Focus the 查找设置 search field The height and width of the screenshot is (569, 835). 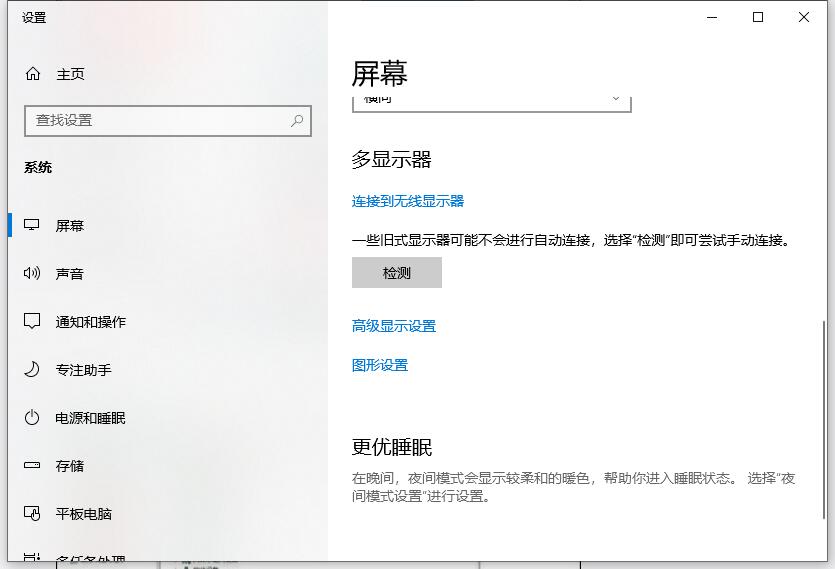point(168,120)
